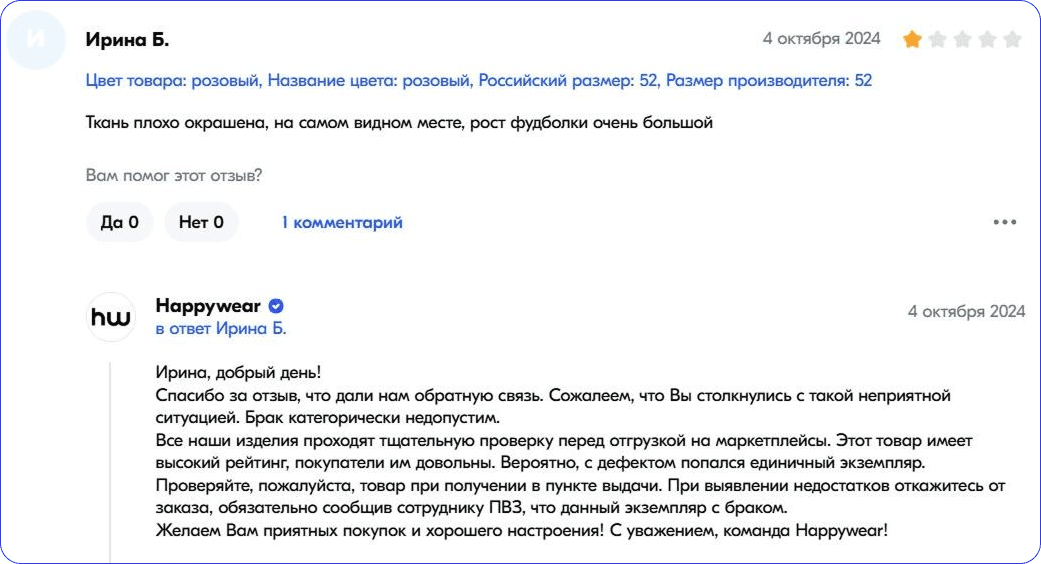Click the fourth gray rating star
Image resolution: width=1041 pixels, height=564 pixels.
pyautogui.click(x=987, y=40)
